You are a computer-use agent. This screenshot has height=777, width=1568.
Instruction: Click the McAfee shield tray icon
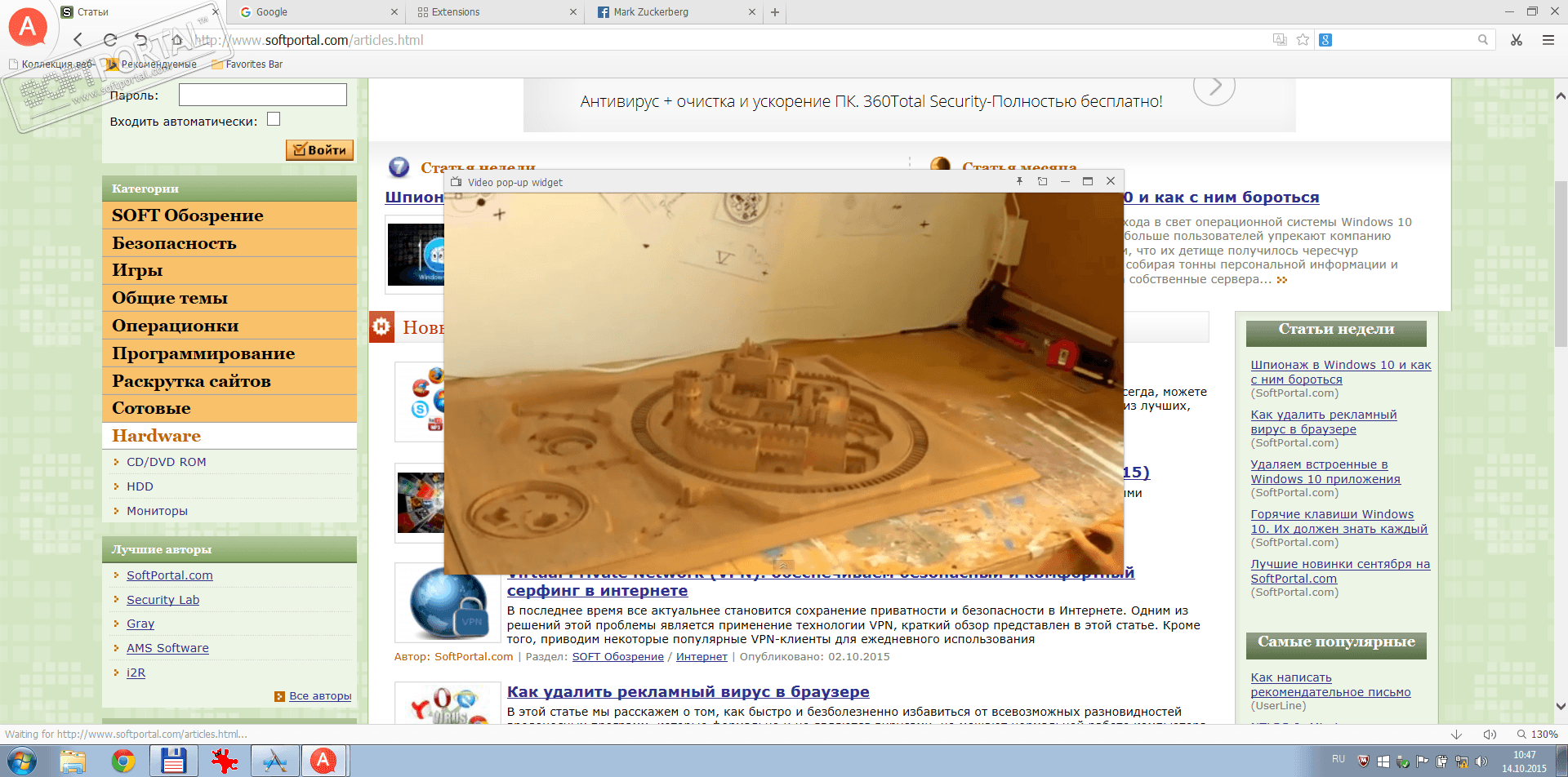pos(1363,761)
